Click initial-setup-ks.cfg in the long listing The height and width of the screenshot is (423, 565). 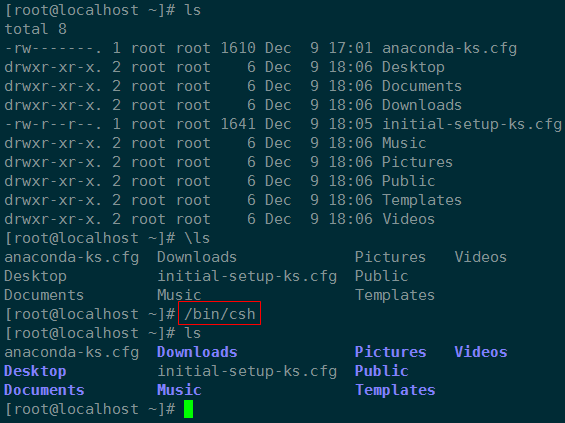[472, 124]
